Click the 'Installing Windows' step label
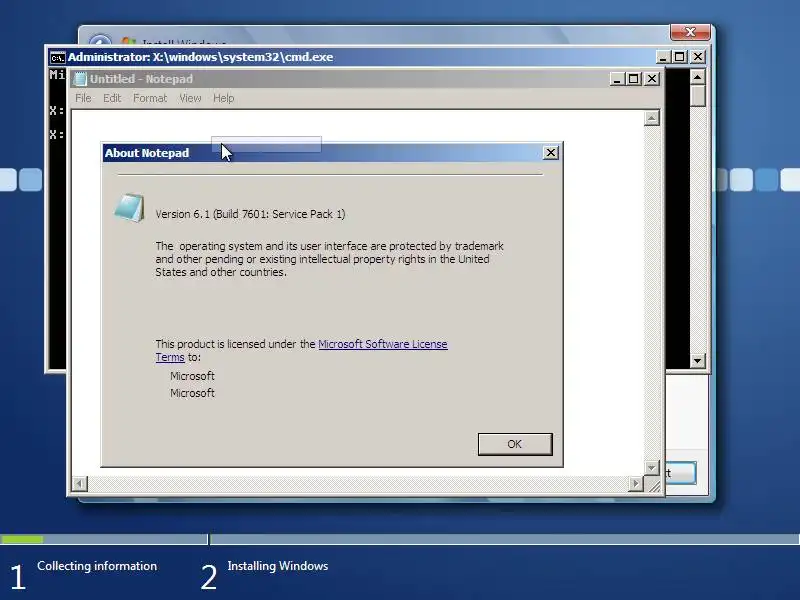The image size is (800, 600). pyautogui.click(x=278, y=566)
